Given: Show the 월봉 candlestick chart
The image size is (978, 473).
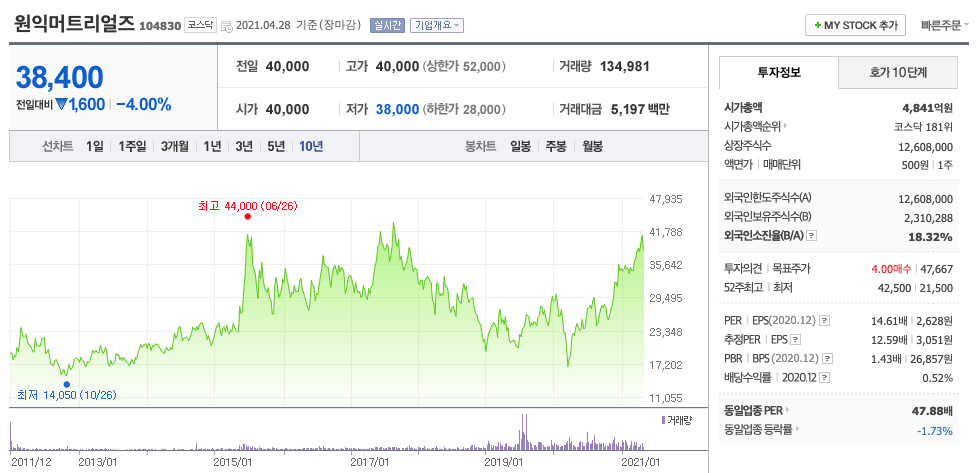Looking at the screenshot, I should tap(593, 147).
